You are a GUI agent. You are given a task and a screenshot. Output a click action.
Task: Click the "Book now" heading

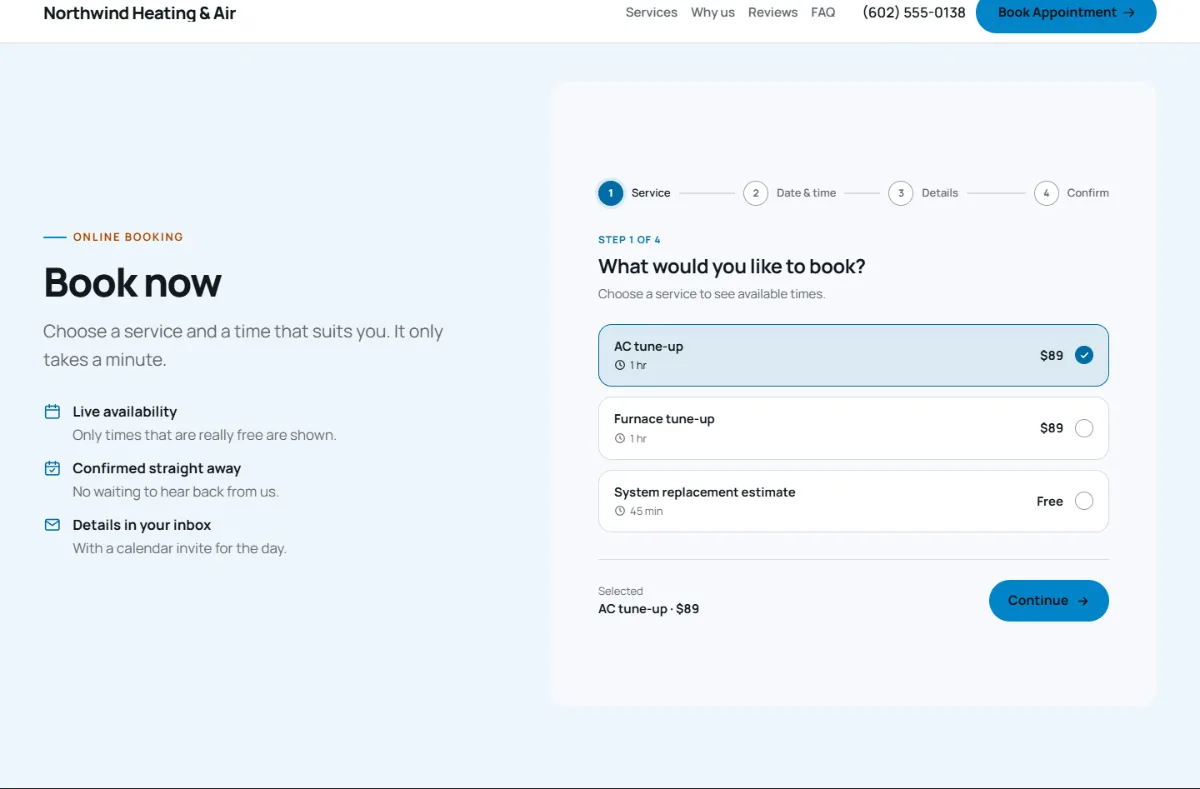coord(132,283)
